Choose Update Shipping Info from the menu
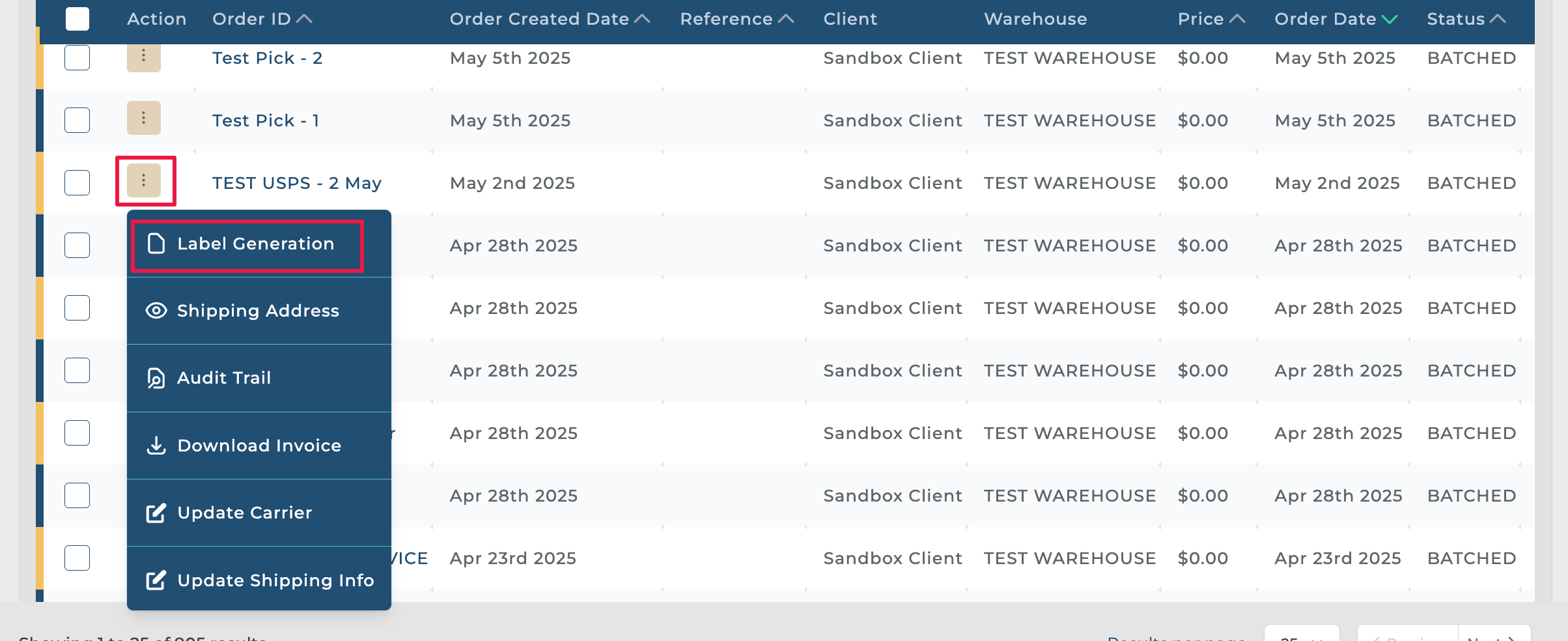This screenshot has width=1568, height=641. (275, 580)
